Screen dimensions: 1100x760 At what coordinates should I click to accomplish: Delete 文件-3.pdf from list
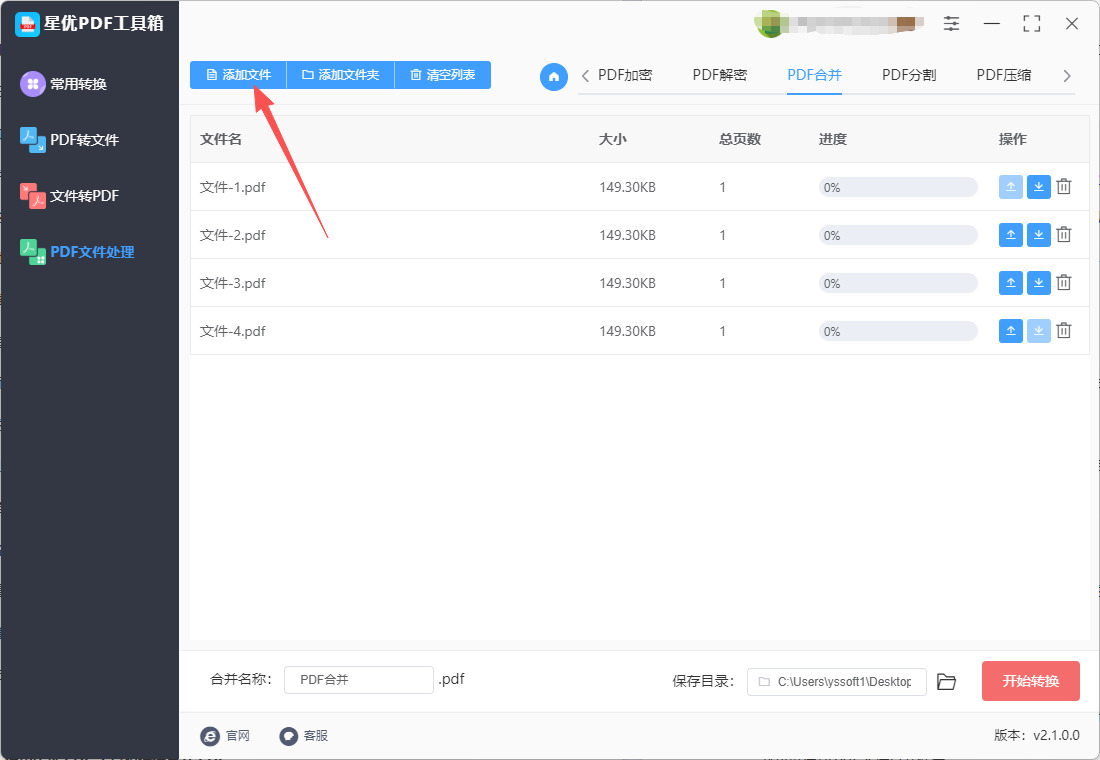[x=1064, y=283]
